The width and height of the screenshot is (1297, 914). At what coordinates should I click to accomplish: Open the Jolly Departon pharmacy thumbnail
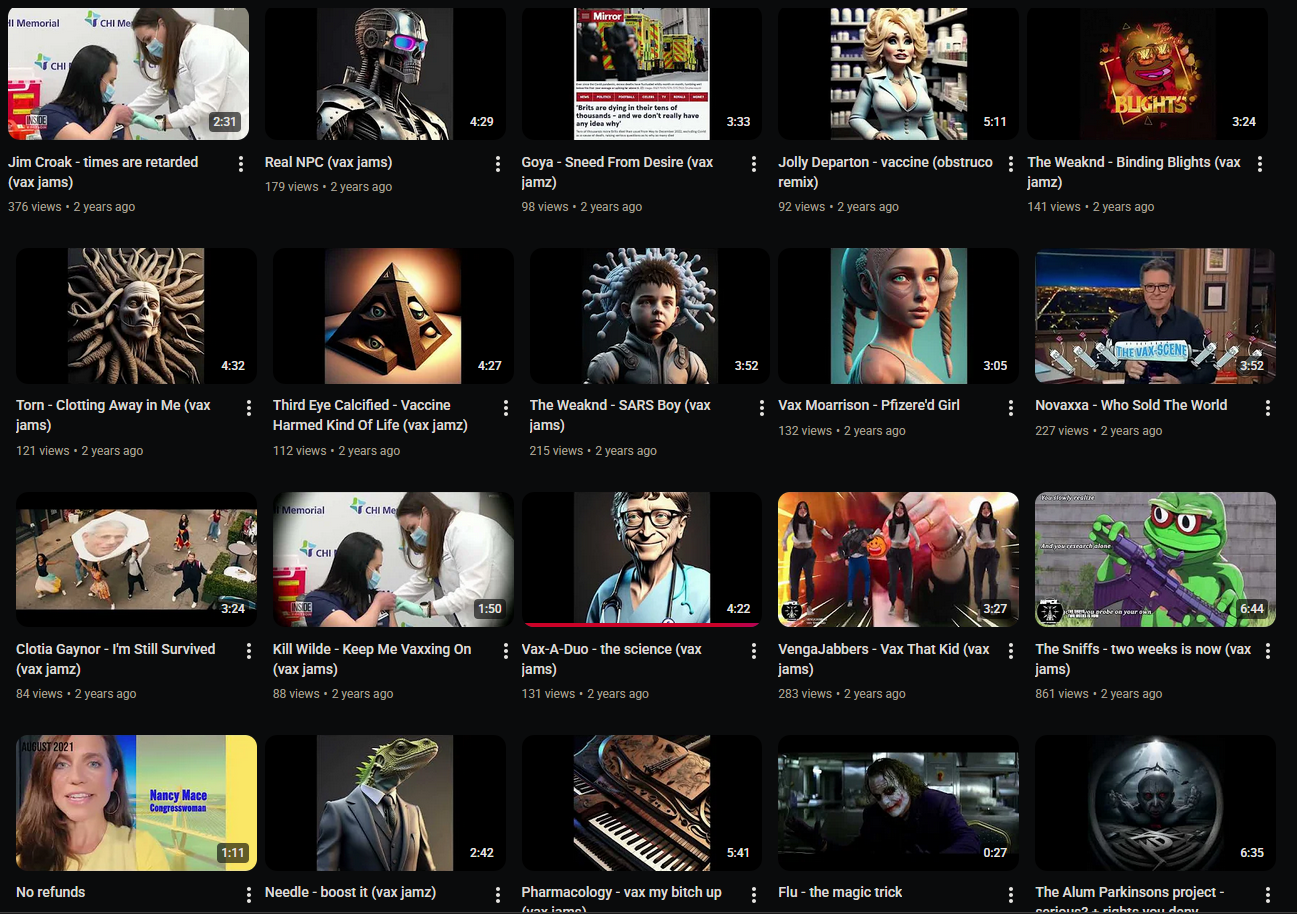pyautogui.click(x=899, y=74)
